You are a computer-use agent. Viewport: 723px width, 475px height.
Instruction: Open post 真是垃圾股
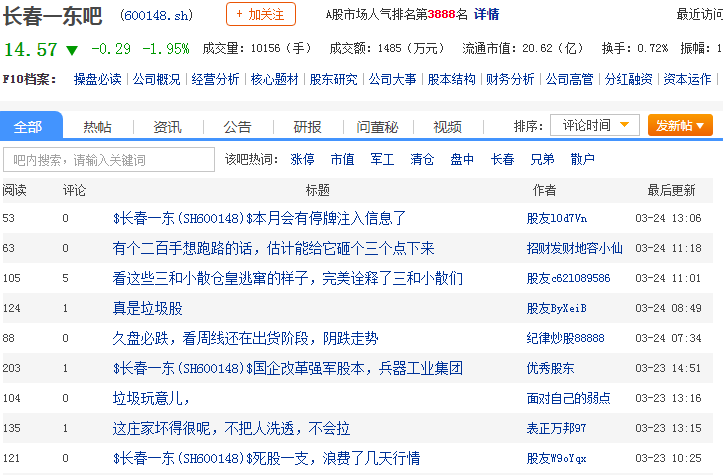coord(148,308)
